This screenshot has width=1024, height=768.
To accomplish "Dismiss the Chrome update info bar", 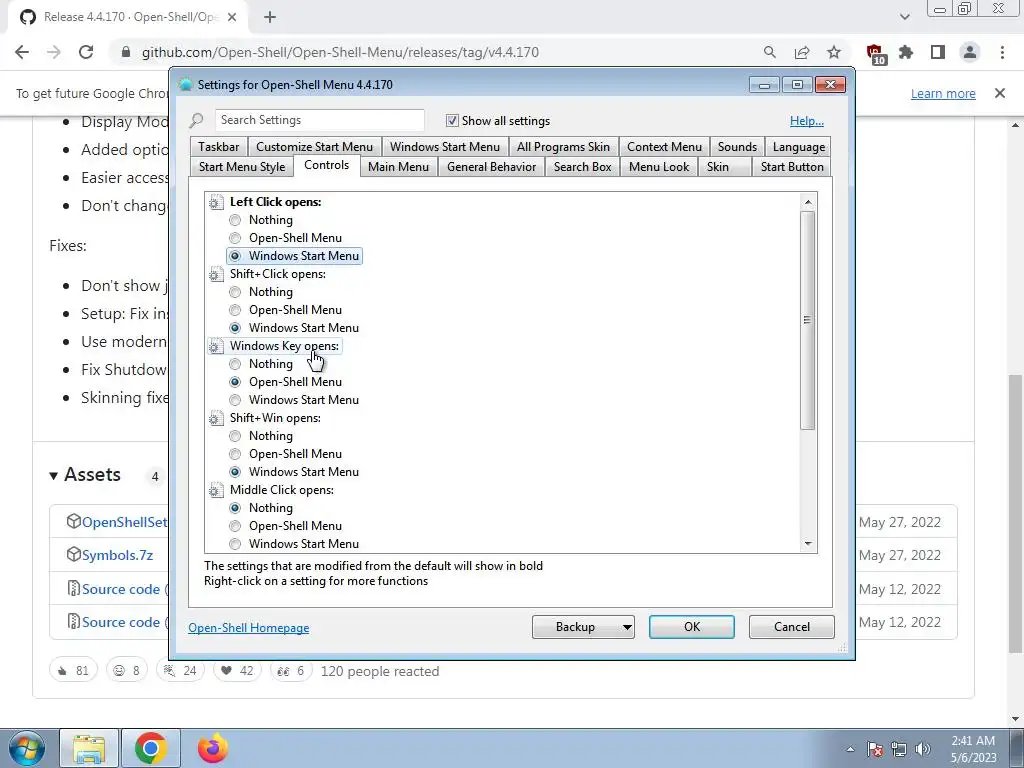I will click(1000, 93).
